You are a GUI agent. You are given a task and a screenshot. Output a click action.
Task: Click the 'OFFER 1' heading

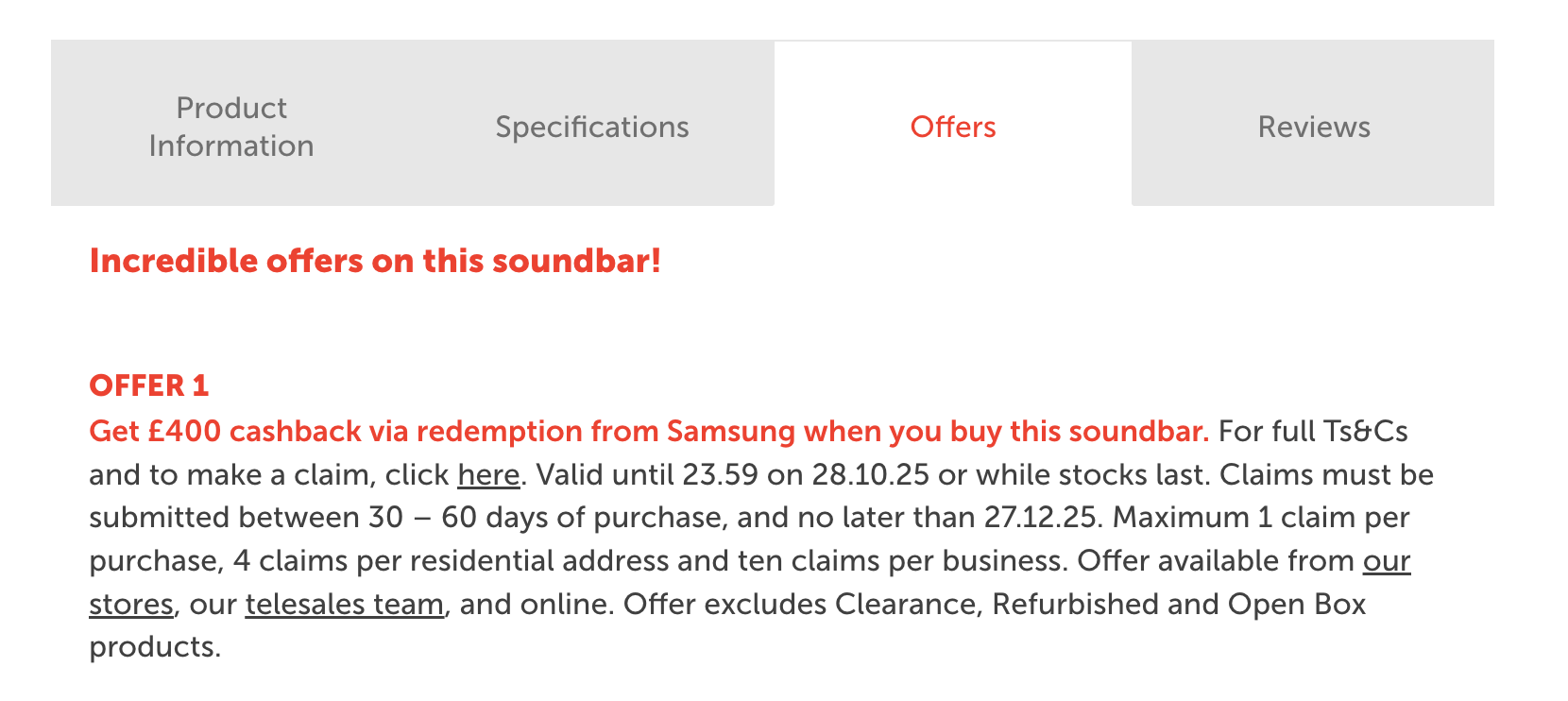tap(149, 385)
